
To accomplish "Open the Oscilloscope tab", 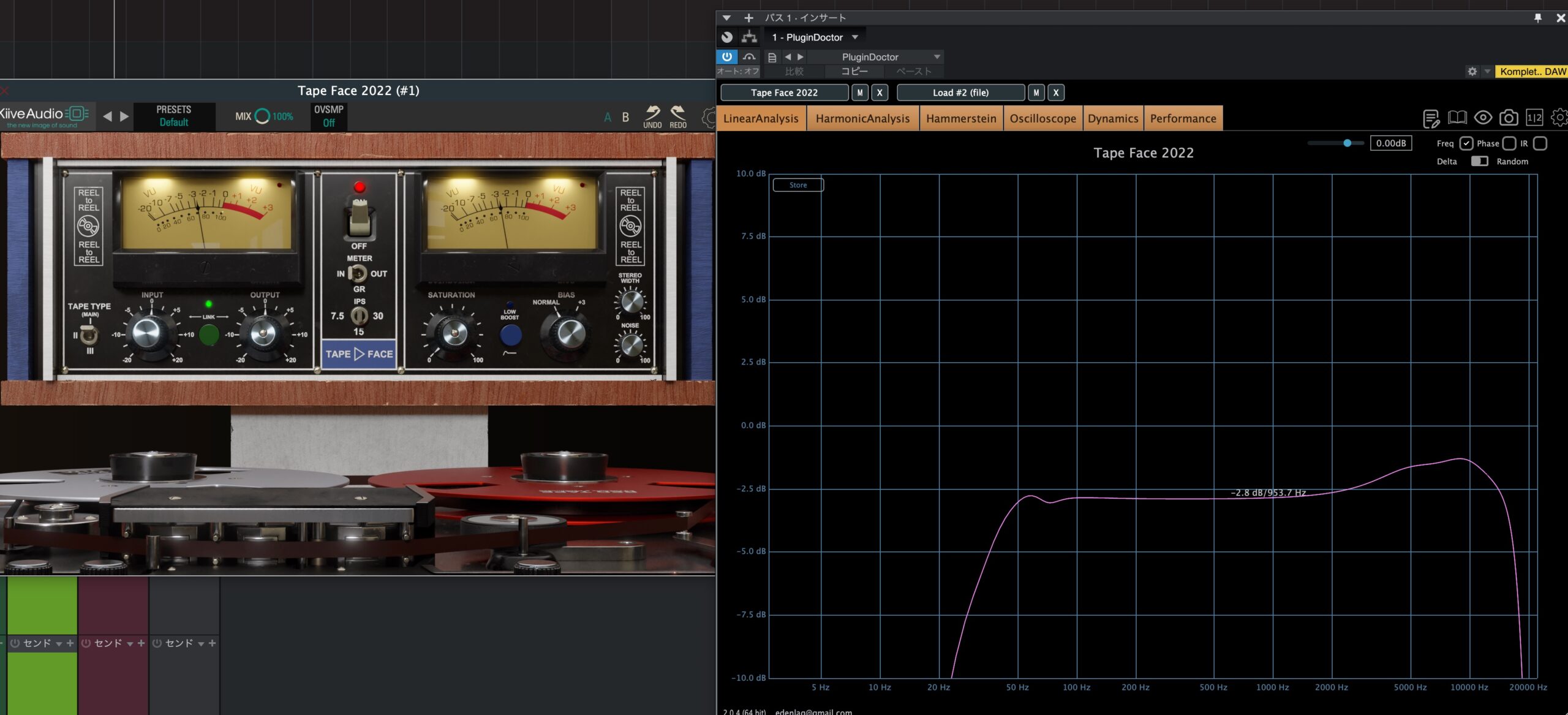I will click(1042, 118).
